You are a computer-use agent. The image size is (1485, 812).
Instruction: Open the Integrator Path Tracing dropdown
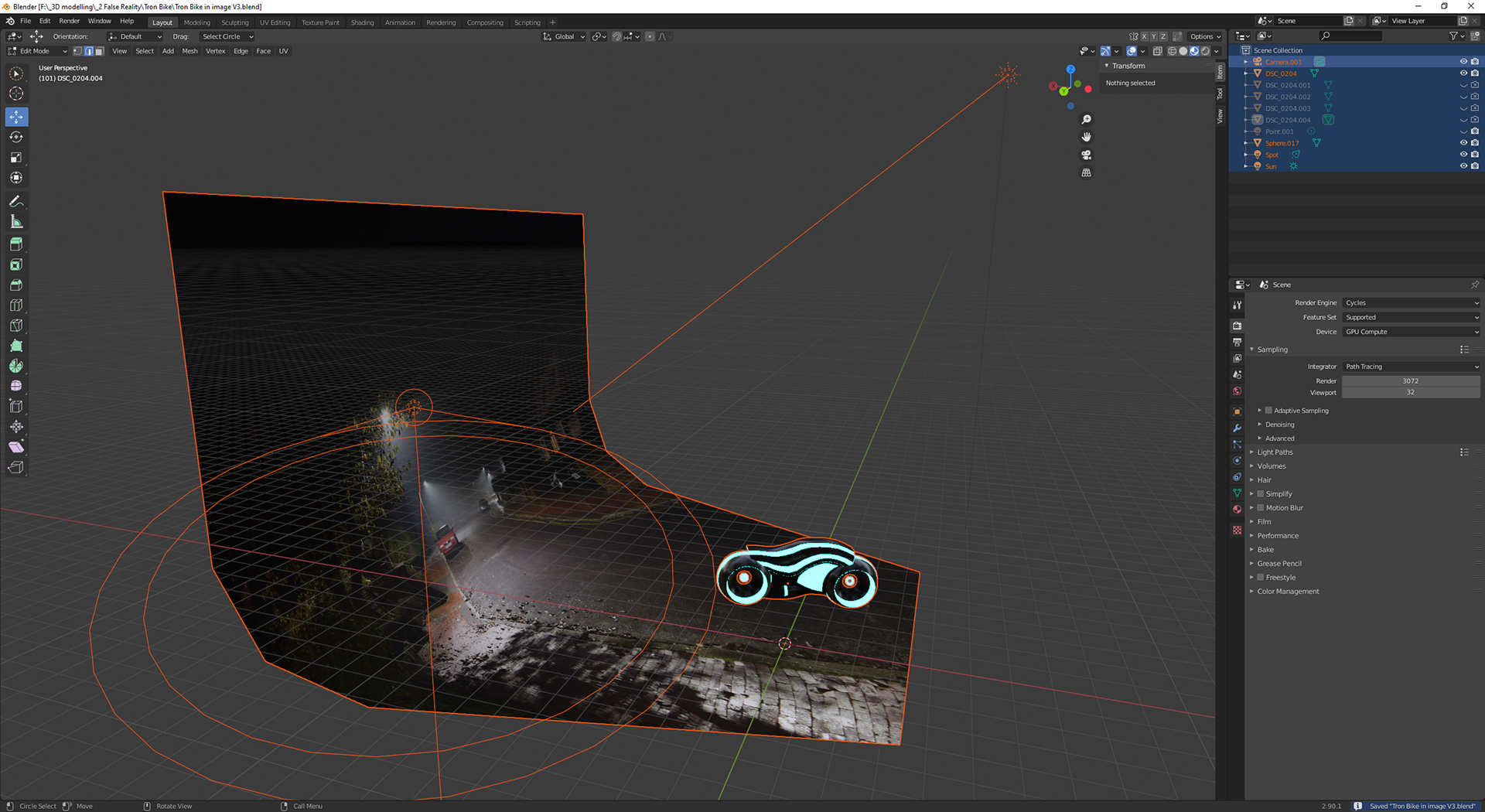[x=1411, y=367]
